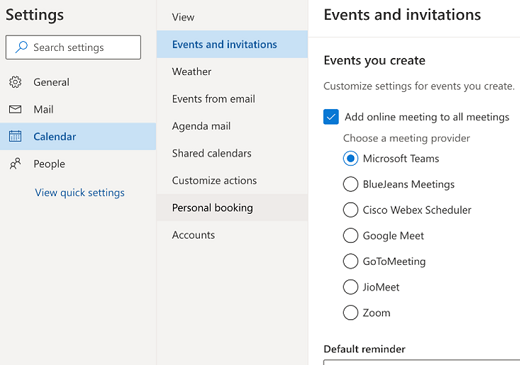Focus the Search settings field
Image resolution: width=520 pixels, height=365 pixels.
pyautogui.click(x=73, y=47)
